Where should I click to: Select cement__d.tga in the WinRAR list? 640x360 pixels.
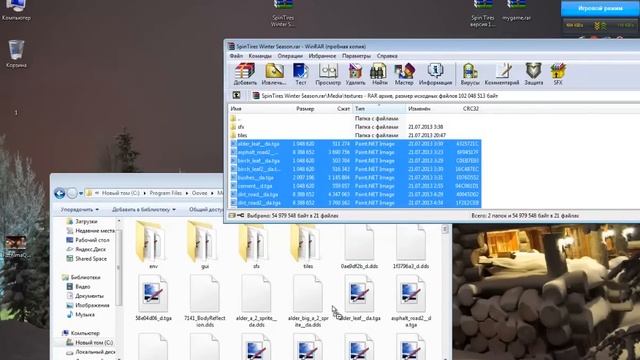(x=355, y=186)
